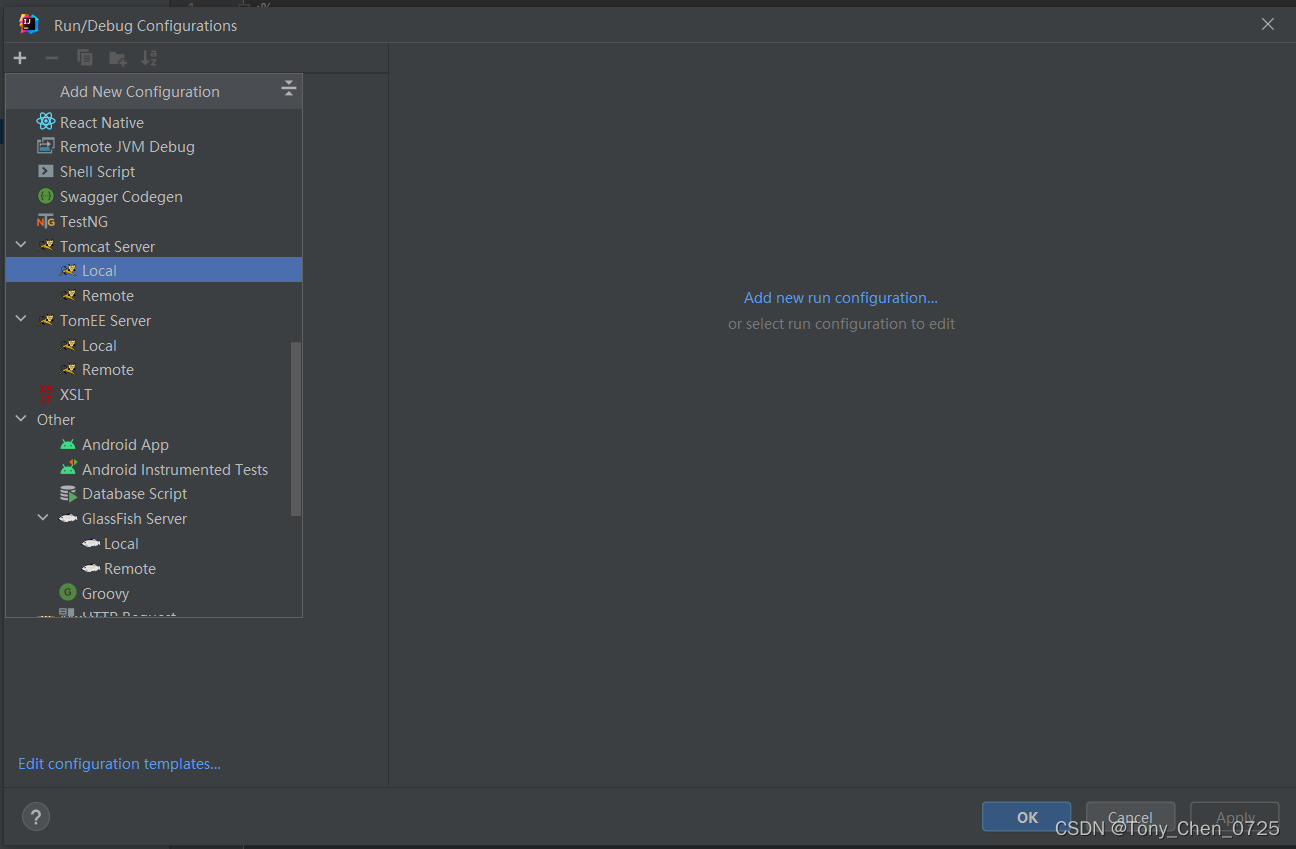Click the Remote JVM Debug icon
Screen dimensions: 1296x849
(45, 146)
